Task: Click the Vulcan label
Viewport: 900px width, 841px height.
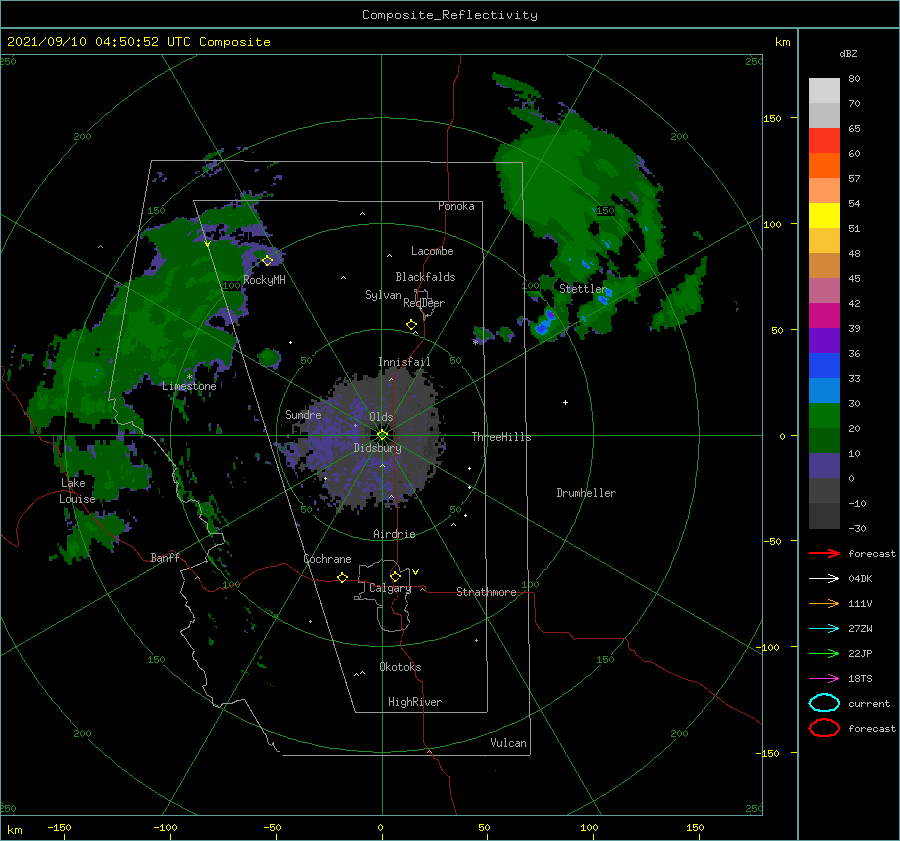Action: (508, 743)
